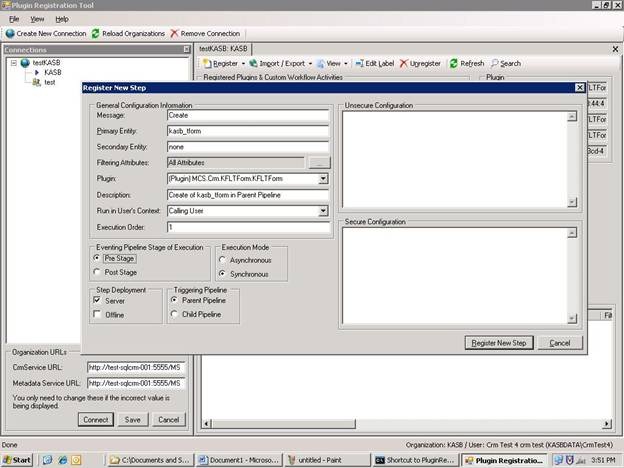The image size is (624, 468).
Task: Click Cancel in the Organization URLs panel
Action: click(x=168, y=419)
